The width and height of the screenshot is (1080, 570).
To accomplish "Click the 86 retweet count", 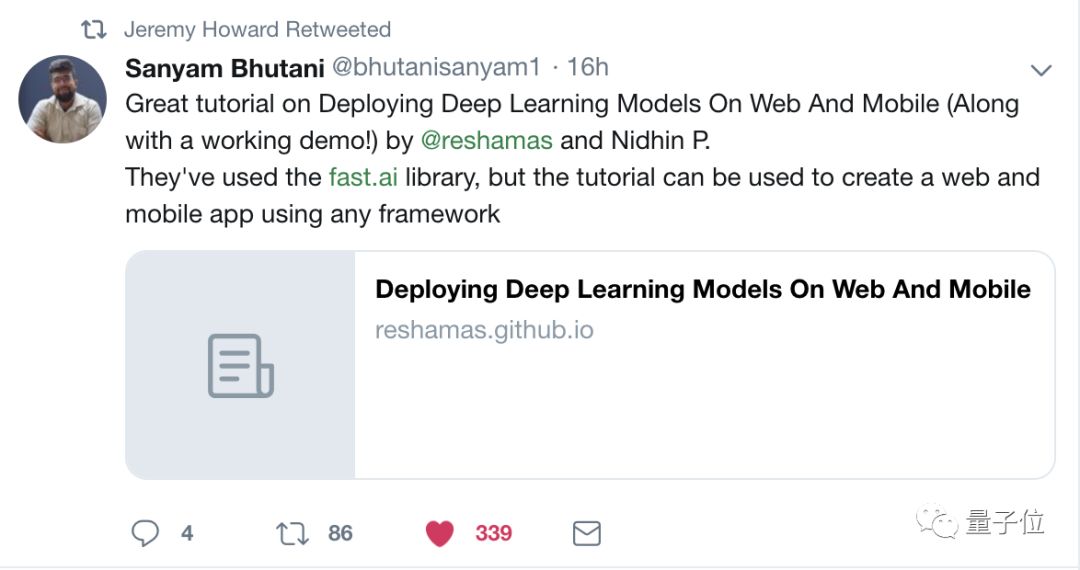I will tap(340, 533).
